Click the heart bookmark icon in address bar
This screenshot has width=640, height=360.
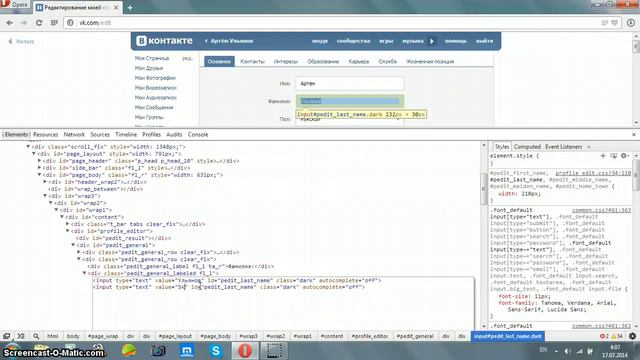pos(614,23)
